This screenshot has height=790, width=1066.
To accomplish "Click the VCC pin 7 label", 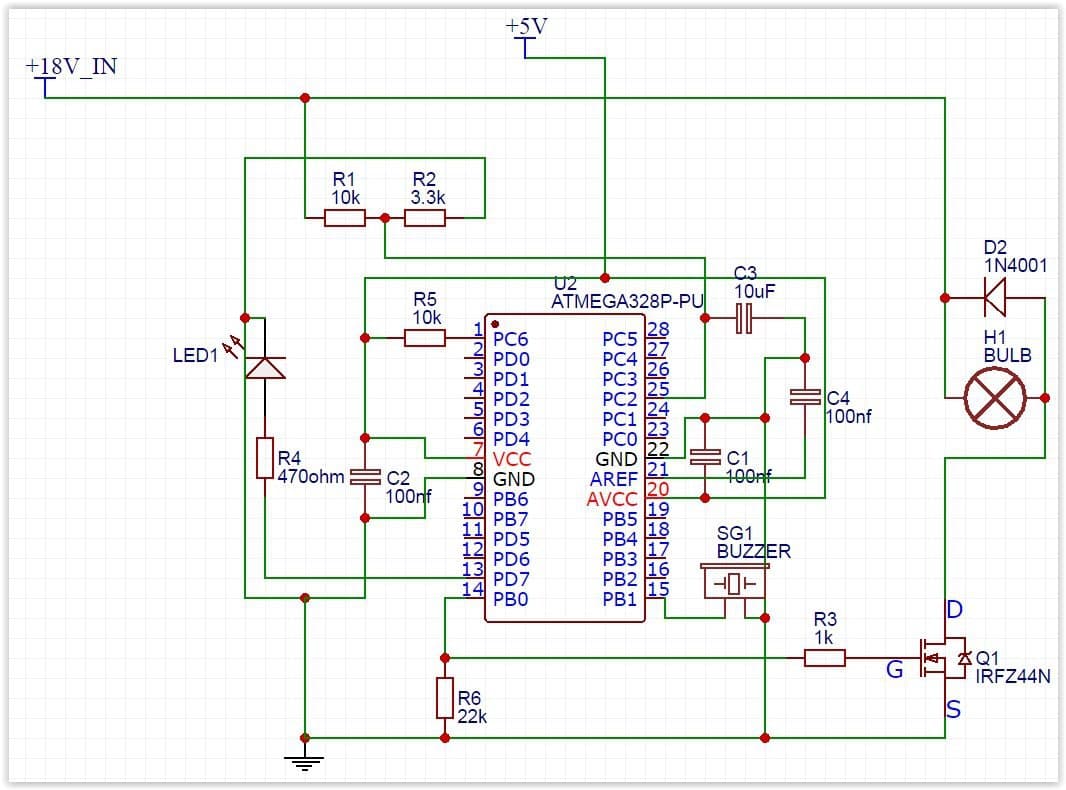I will tap(511, 460).
